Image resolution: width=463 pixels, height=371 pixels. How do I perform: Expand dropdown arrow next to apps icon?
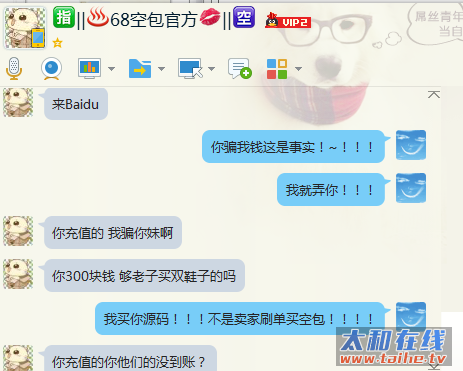click(298, 69)
